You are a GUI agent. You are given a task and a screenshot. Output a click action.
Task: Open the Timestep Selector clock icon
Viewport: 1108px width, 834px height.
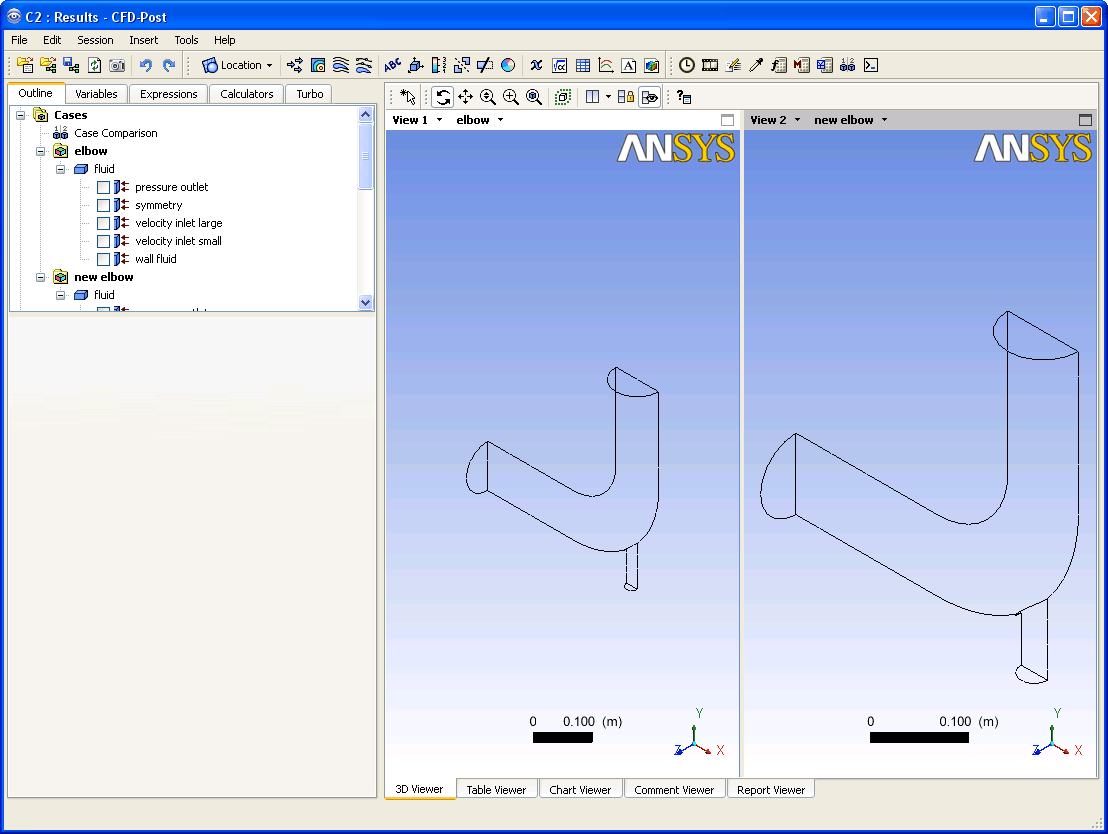(687, 65)
